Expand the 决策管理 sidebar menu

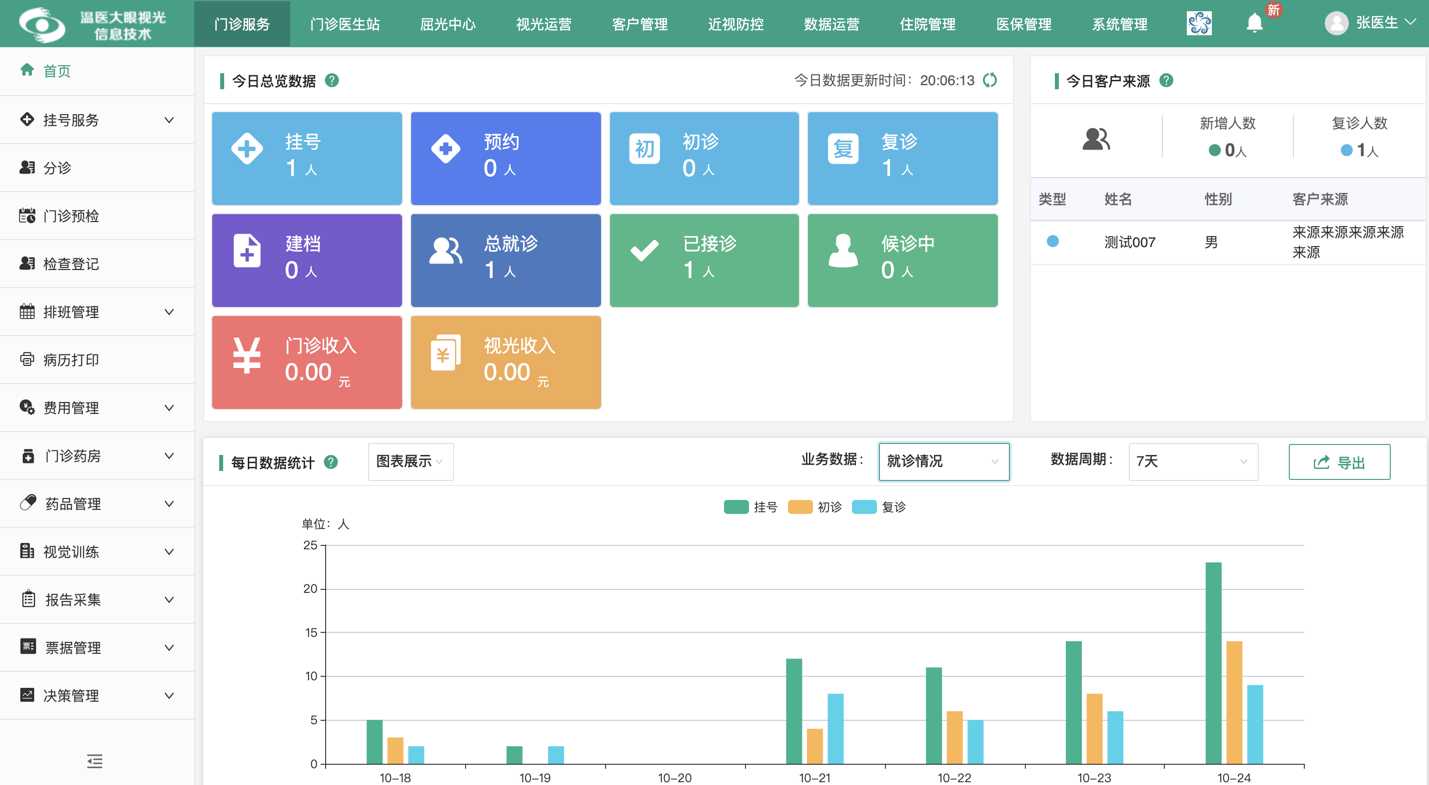97,695
